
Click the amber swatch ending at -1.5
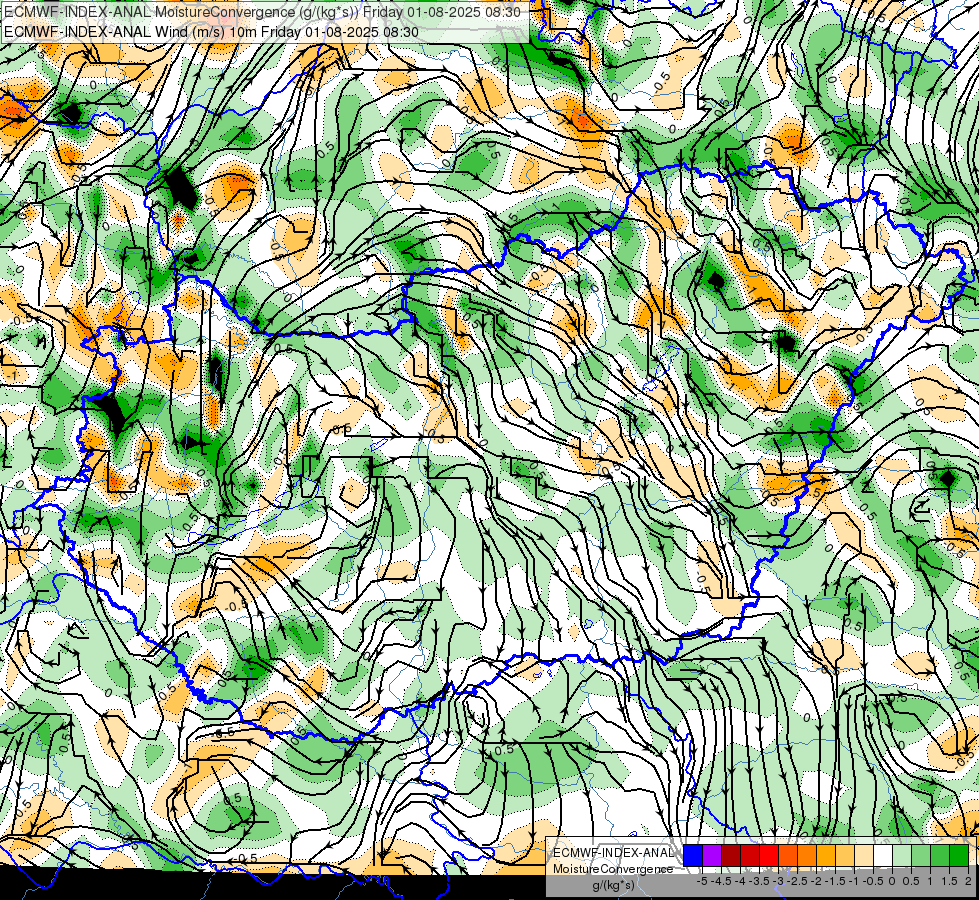pyautogui.click(x=825, y=856)
